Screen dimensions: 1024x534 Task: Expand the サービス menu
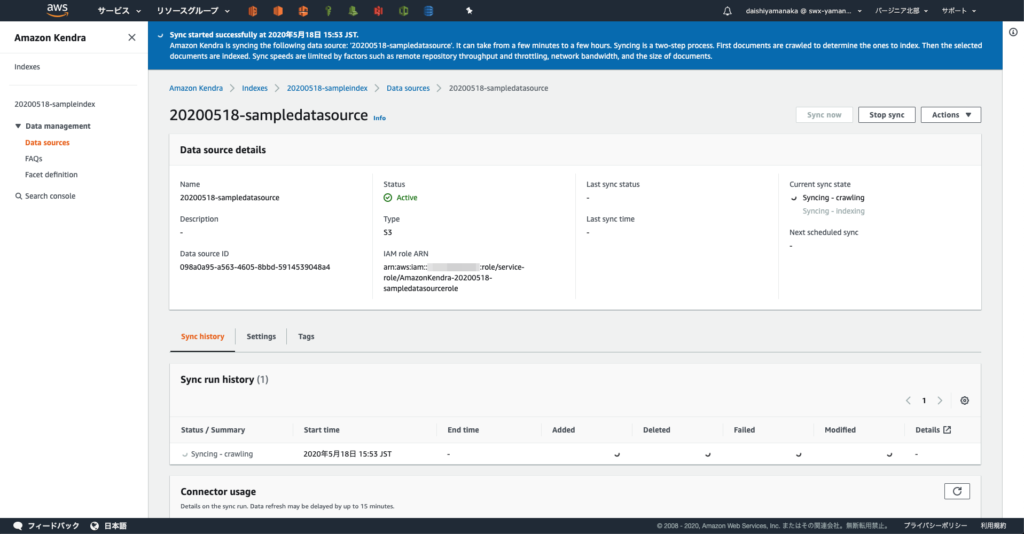tap(119, 11)
